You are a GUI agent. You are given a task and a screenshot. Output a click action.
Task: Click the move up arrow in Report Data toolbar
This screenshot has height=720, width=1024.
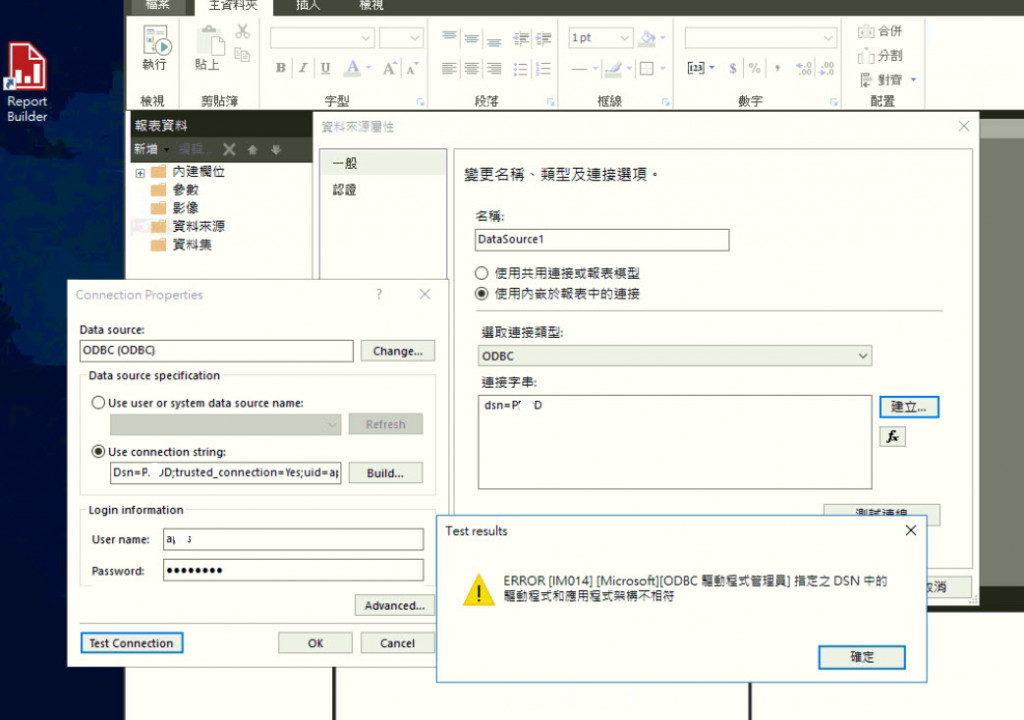(x=253, y=150)
